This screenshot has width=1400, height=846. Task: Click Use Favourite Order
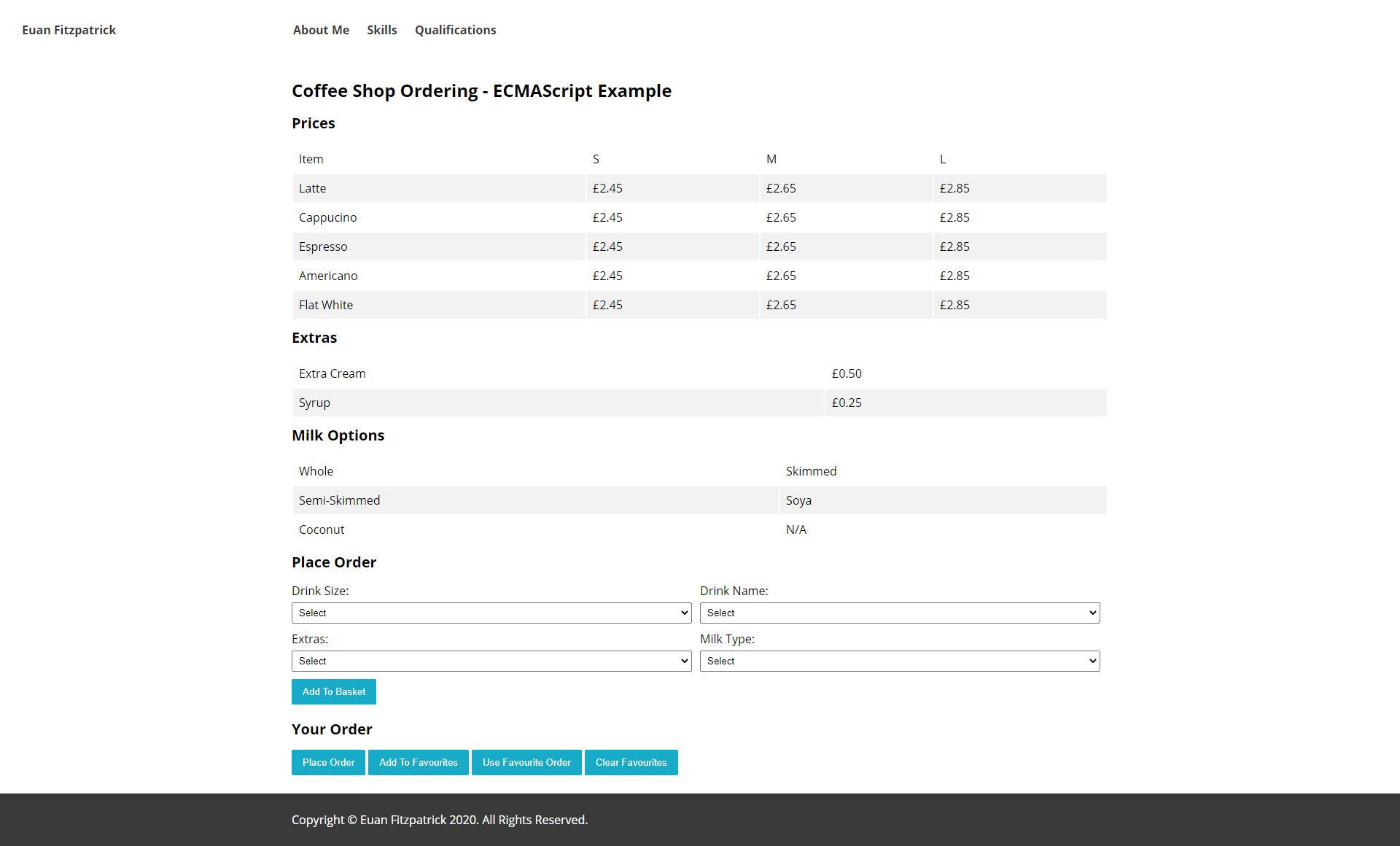(526, 762)
